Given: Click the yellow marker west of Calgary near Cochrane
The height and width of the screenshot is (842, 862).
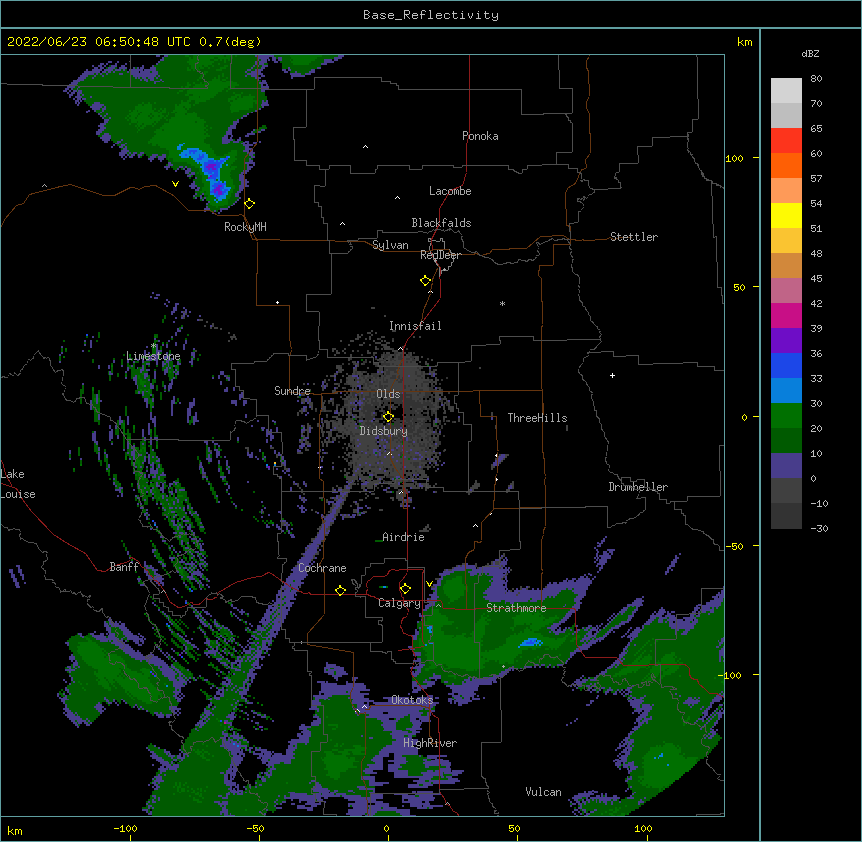Looking at the screenshot, I should (x=340, y=590).
